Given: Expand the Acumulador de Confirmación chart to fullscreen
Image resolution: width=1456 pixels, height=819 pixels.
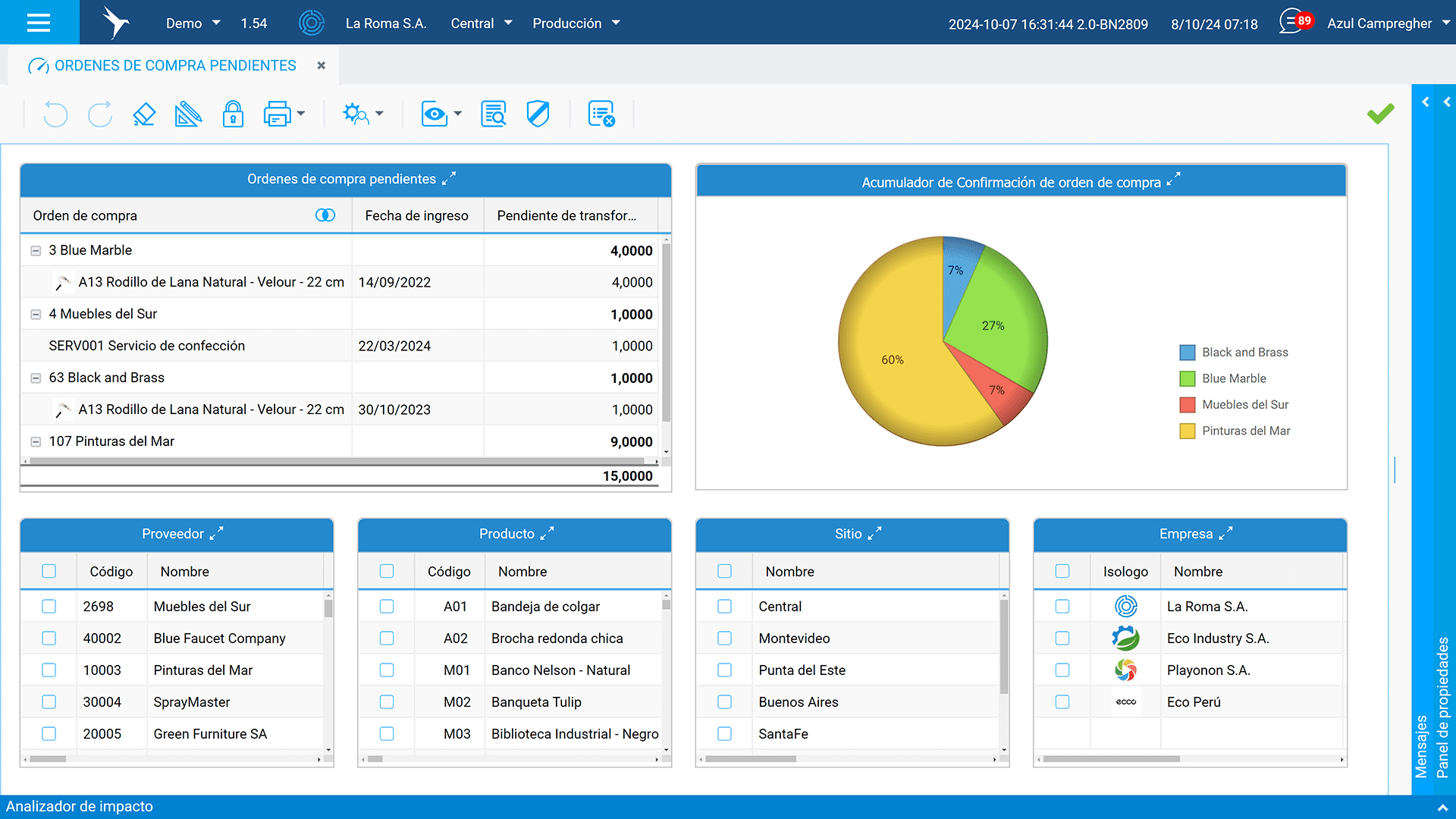Looking at the screenshot, I should click(x=1175, y=181).
